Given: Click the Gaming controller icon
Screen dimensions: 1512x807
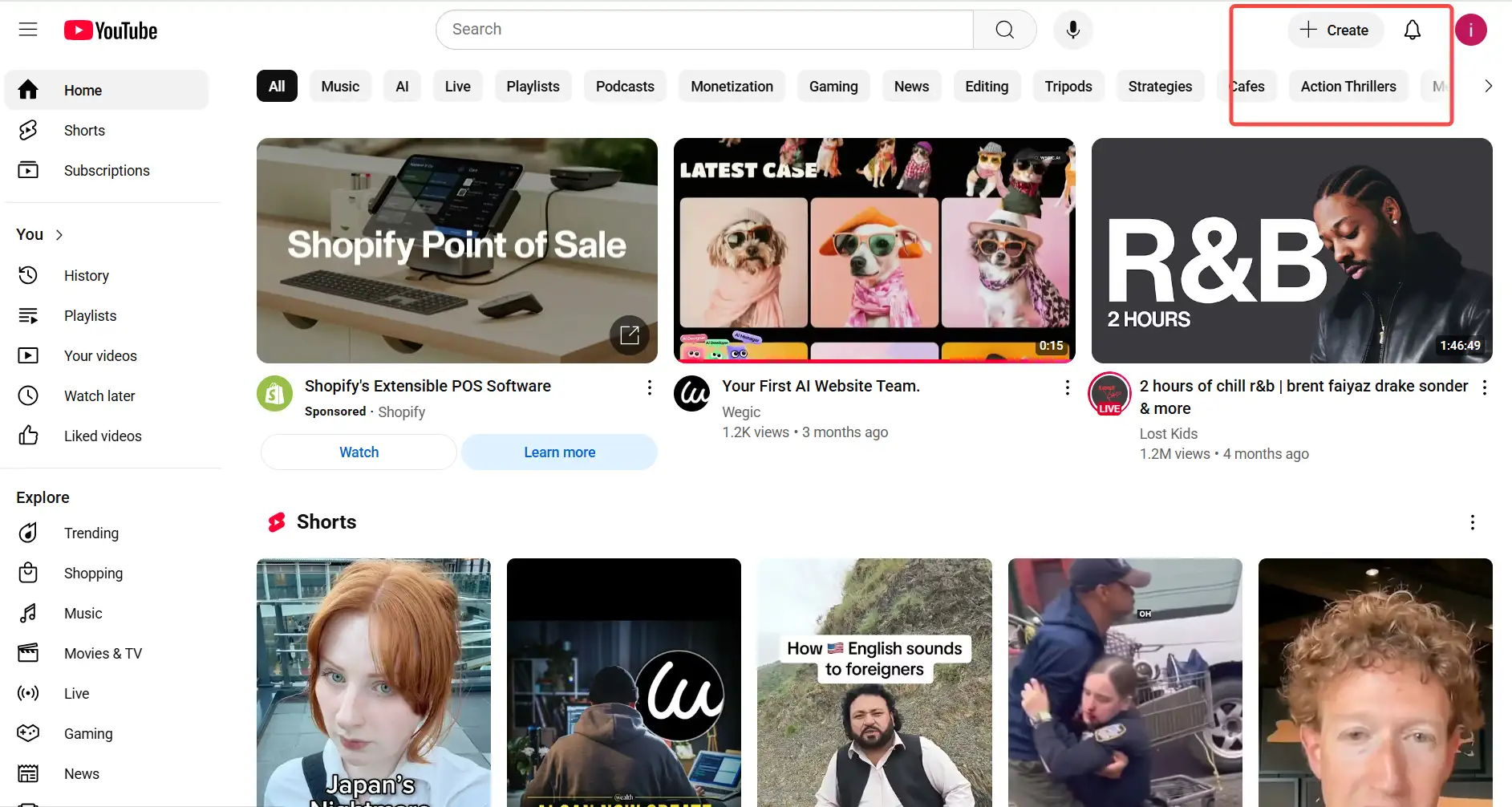Looking at the screenshot, I should (x=28, y=733).
